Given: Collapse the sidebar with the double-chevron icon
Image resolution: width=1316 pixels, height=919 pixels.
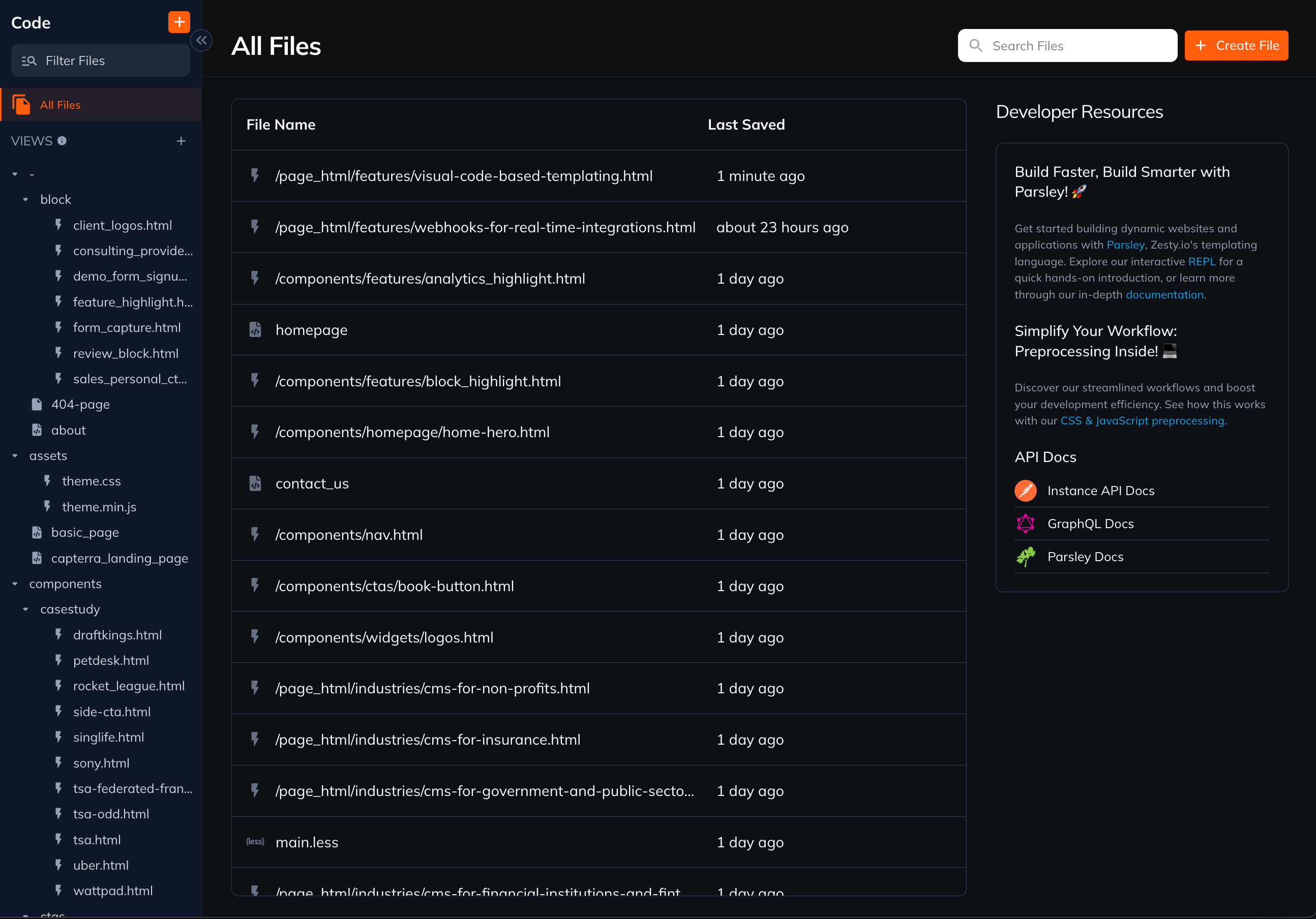Looking at the screenshot, I should click(201, 40).
